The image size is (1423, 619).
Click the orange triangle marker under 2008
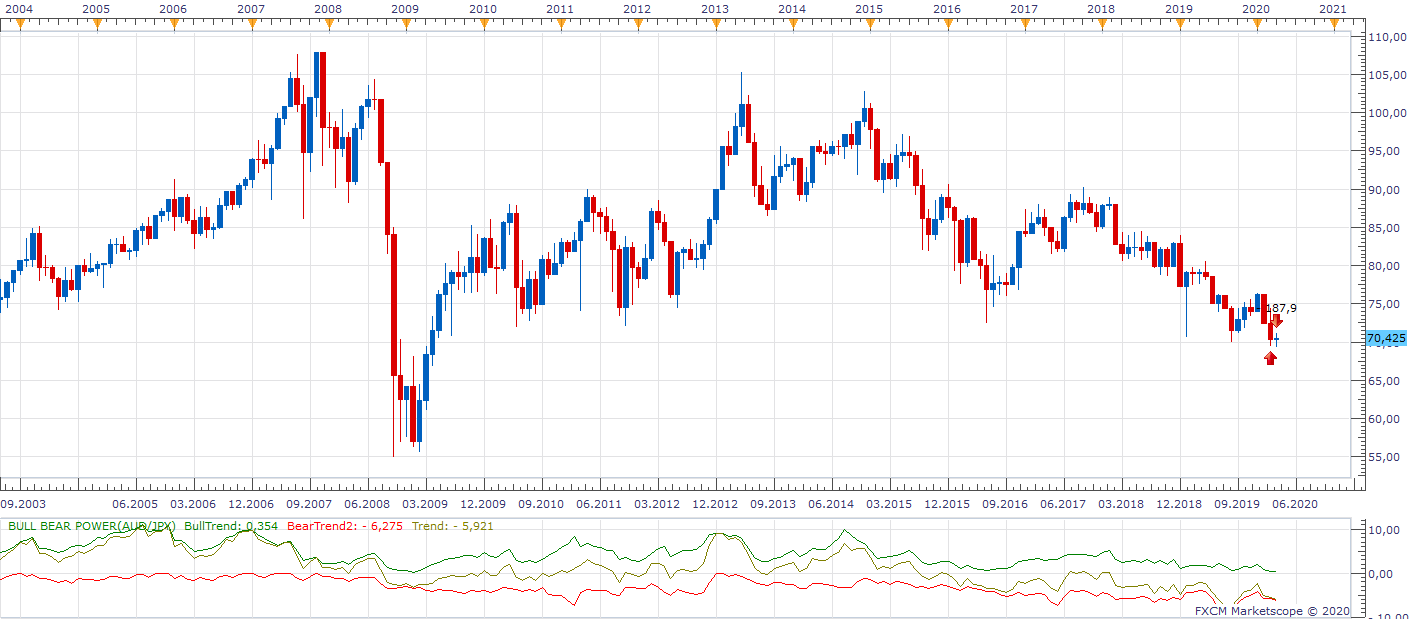point(329,23)
